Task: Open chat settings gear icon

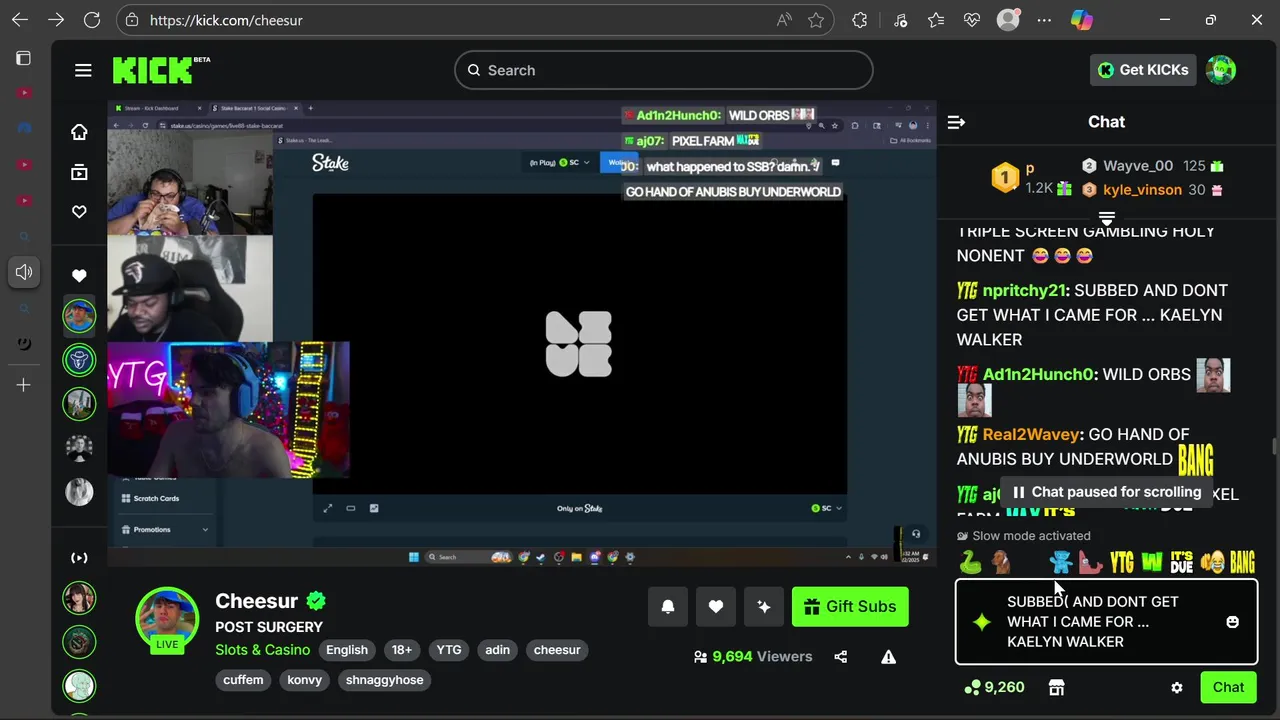Action: 1177,687
